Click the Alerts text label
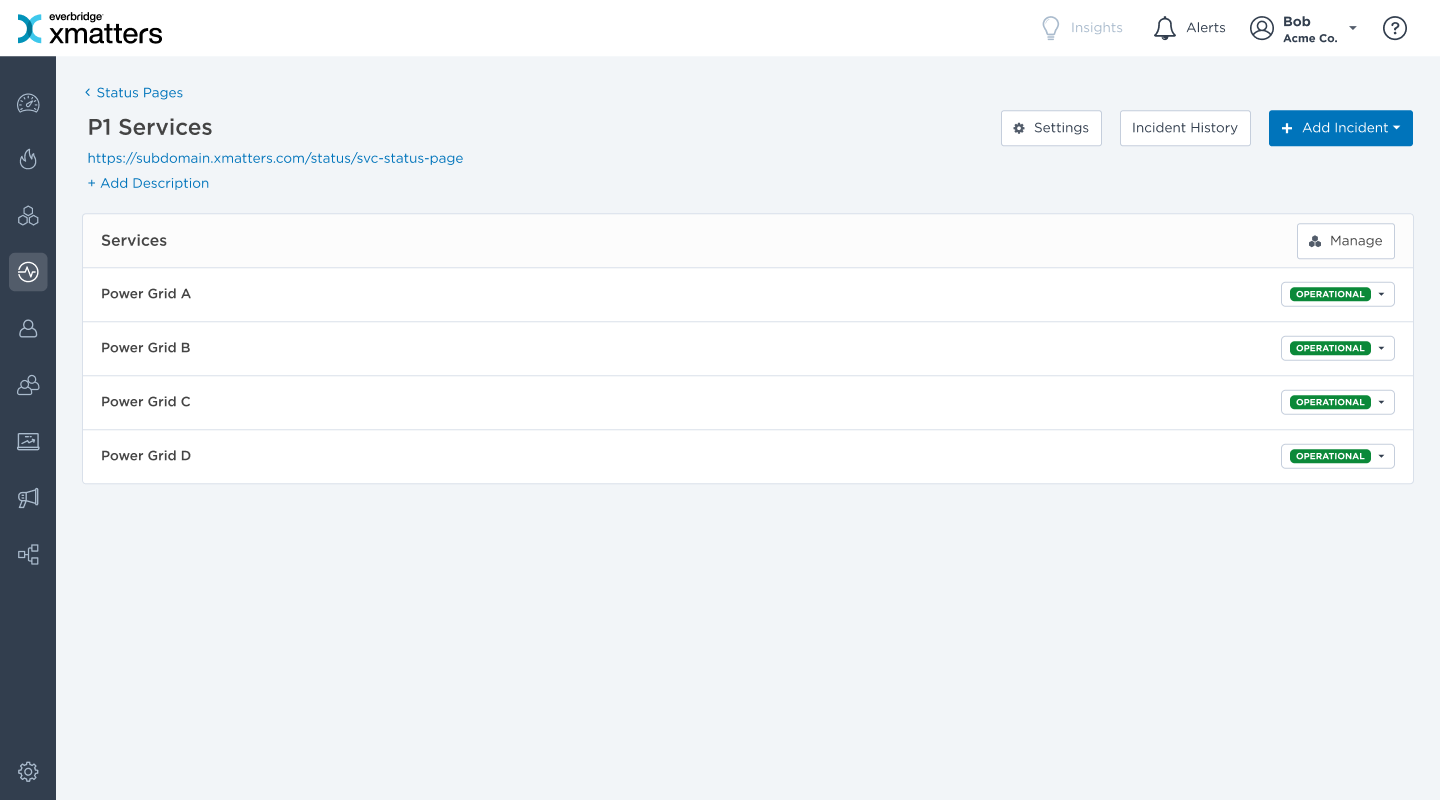The width and height of the screenshot is (1440, 800). coord(1206,28)
